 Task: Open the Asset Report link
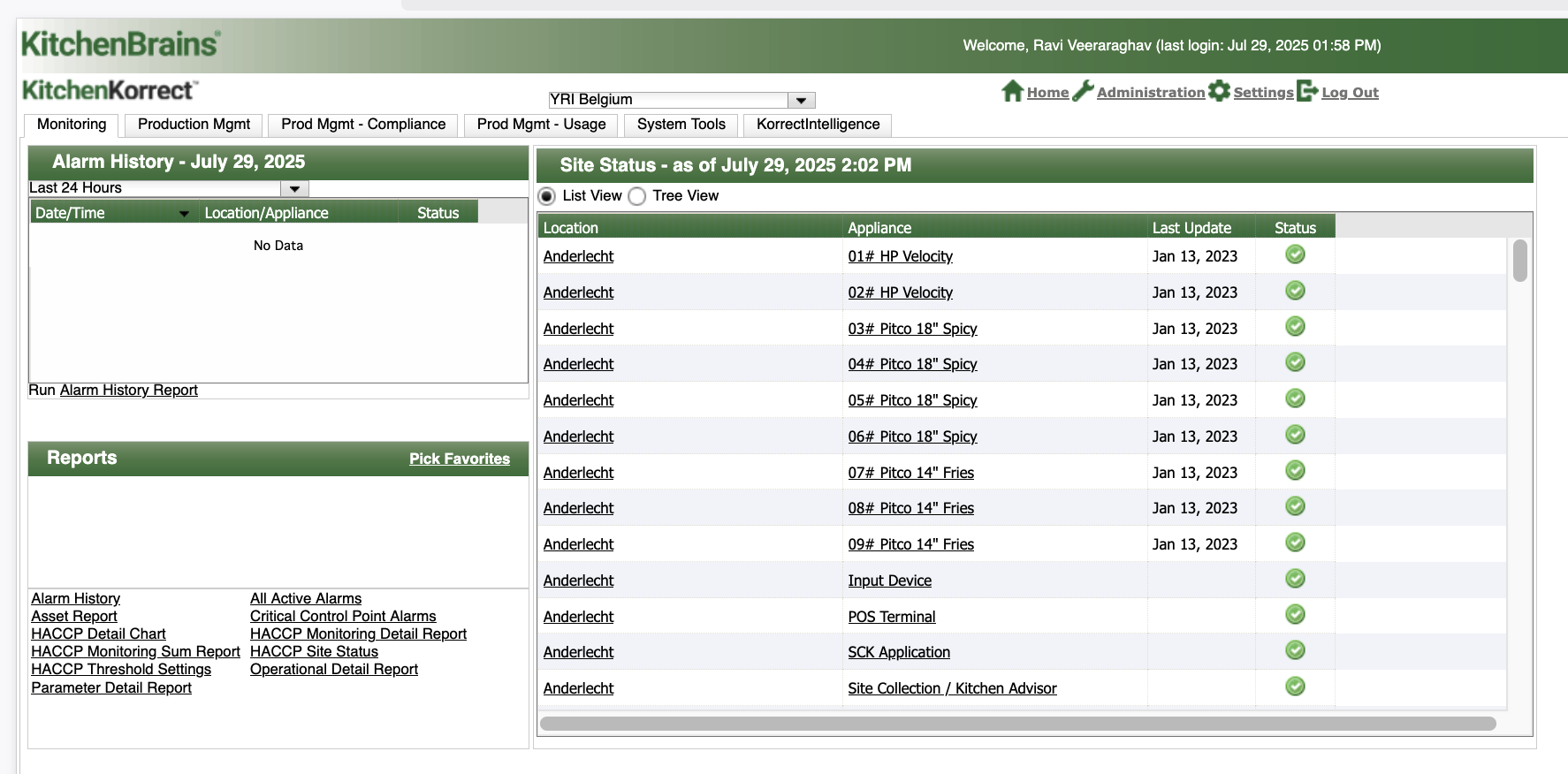coord(74,617)
